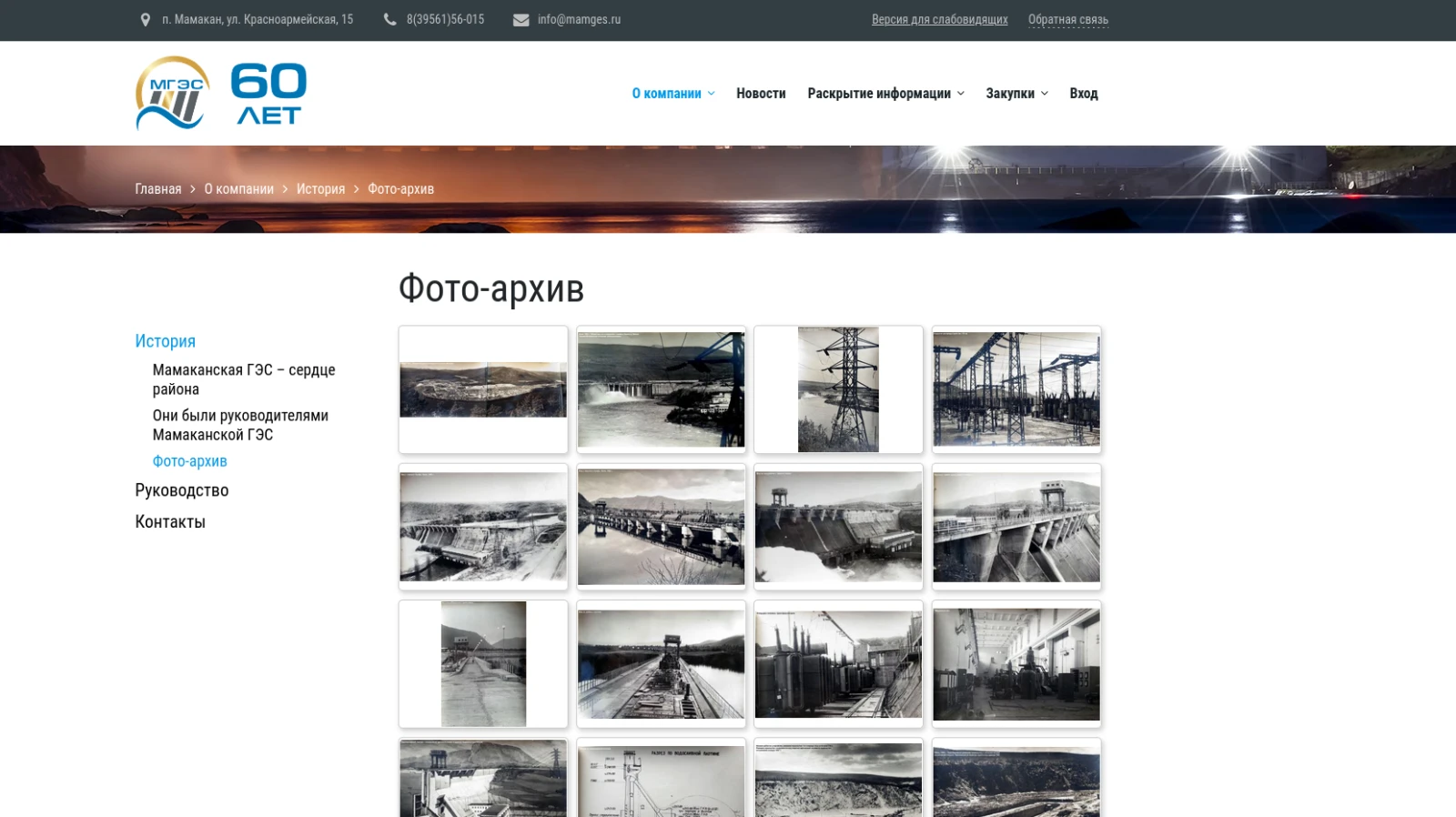
Task: Open the dam spillway photo with blue crane
Action: click(661, 389)
